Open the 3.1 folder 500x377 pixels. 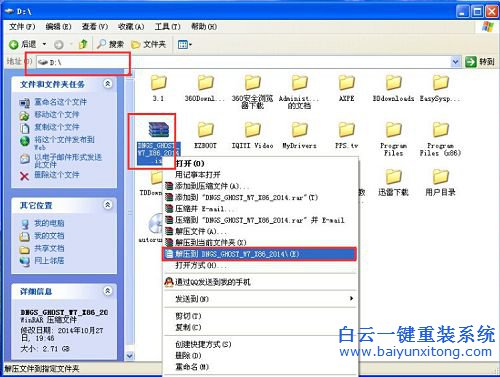tap(158, 88)
